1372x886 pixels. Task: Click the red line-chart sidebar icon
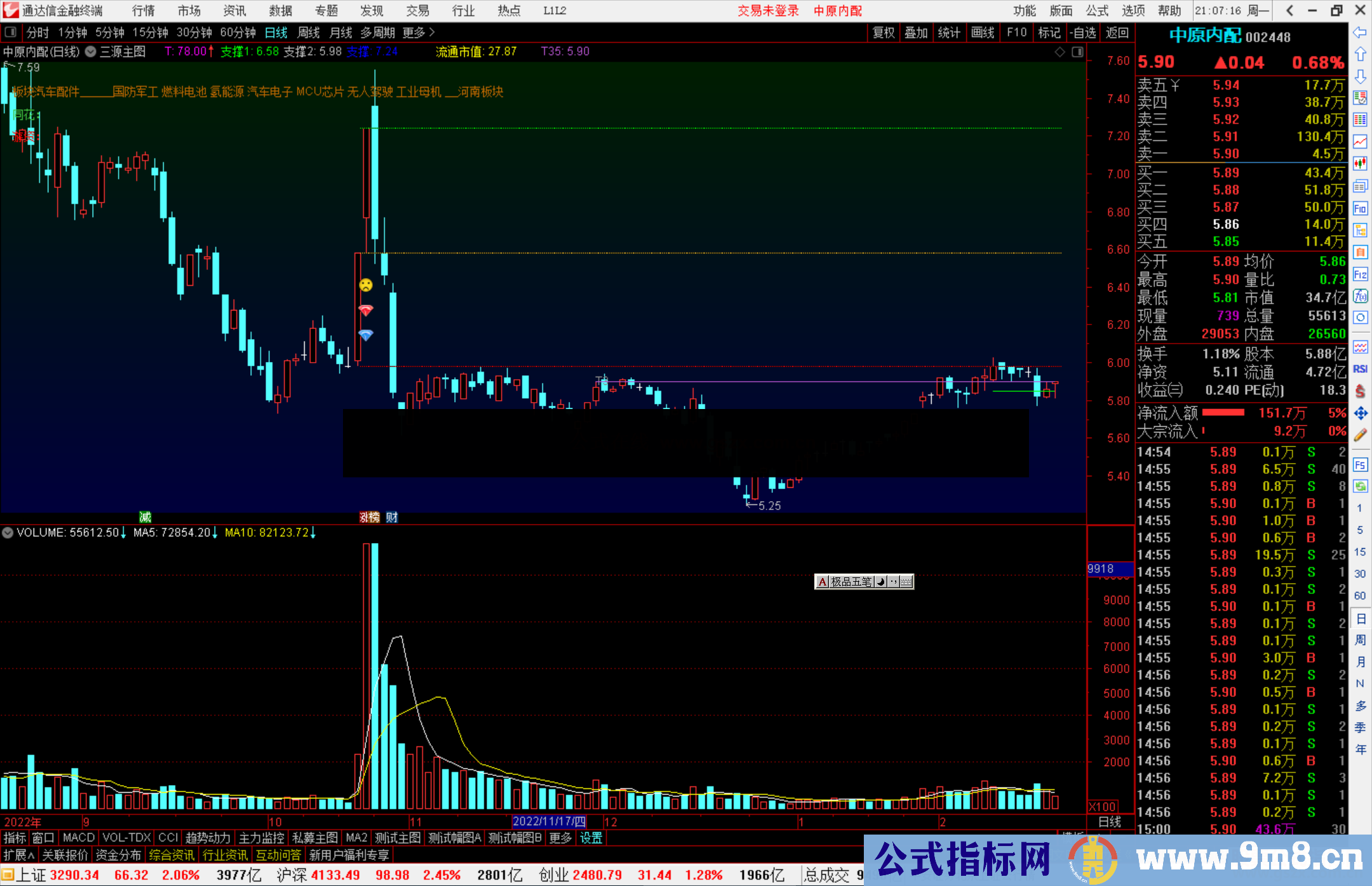click(x=1360, y=141)
